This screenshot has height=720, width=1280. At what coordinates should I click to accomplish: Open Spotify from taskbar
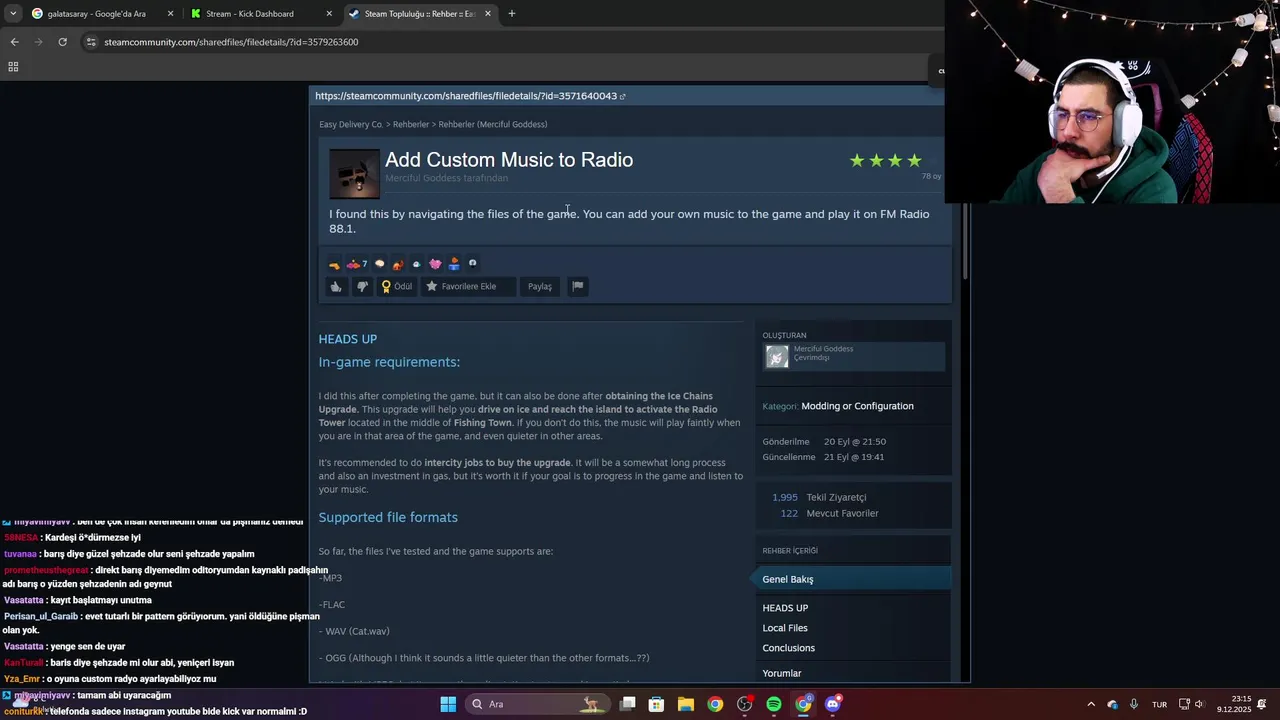pos(774,704)
